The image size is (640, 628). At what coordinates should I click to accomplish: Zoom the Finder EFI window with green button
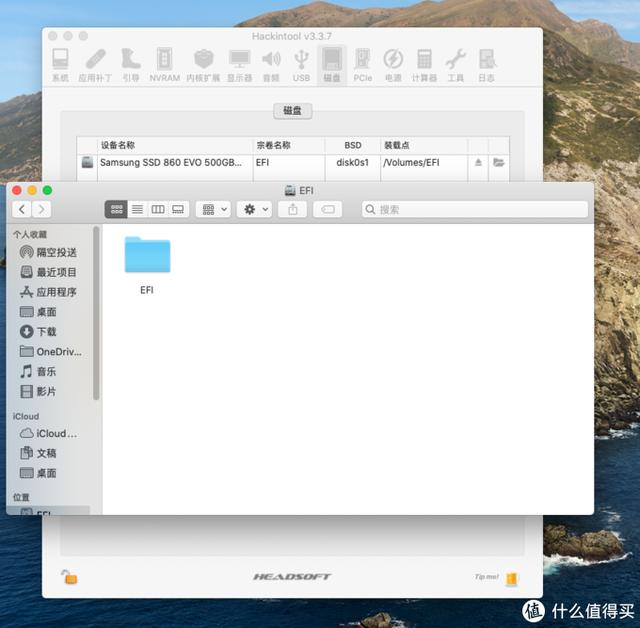47,190
